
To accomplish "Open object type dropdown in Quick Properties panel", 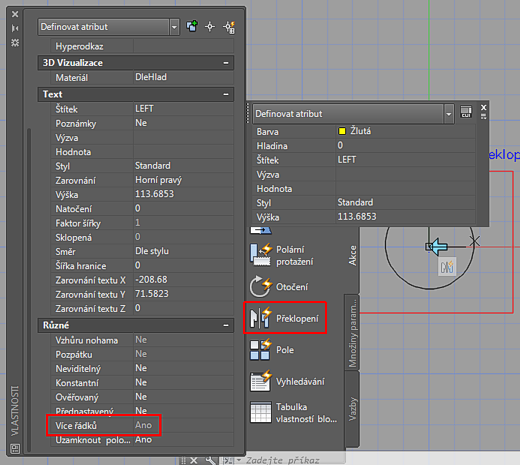I will [x=449, y=114].
